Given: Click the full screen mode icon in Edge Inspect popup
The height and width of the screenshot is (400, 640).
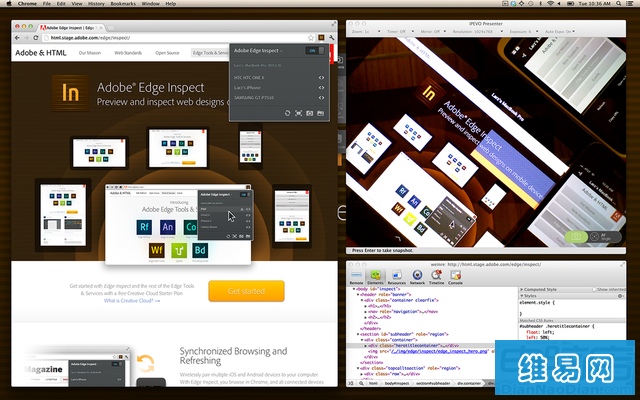Looking at the screenshot, I should coord(298,113).
